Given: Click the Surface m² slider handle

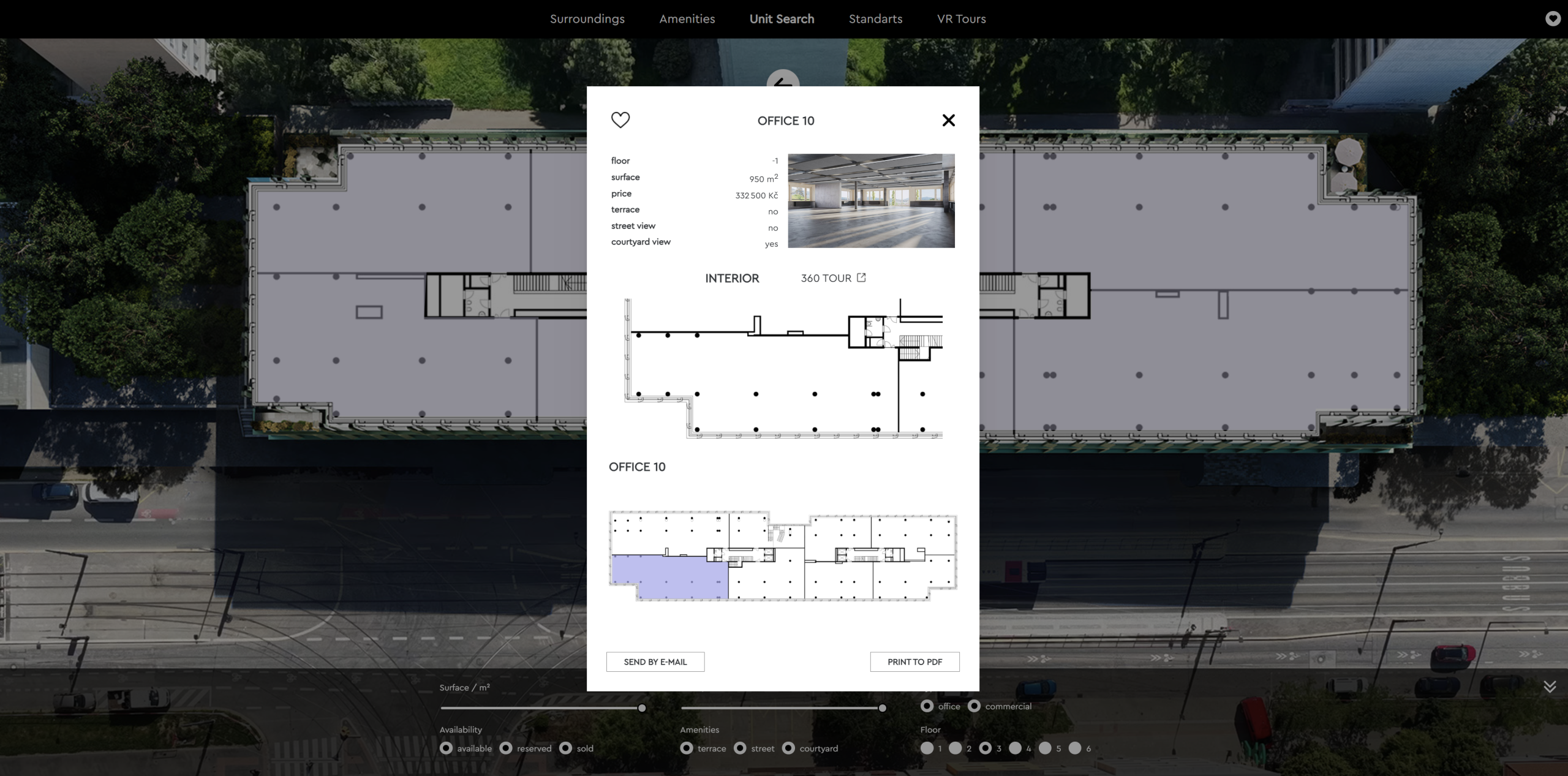Looking at the screenshot, I should pos(642,708).
